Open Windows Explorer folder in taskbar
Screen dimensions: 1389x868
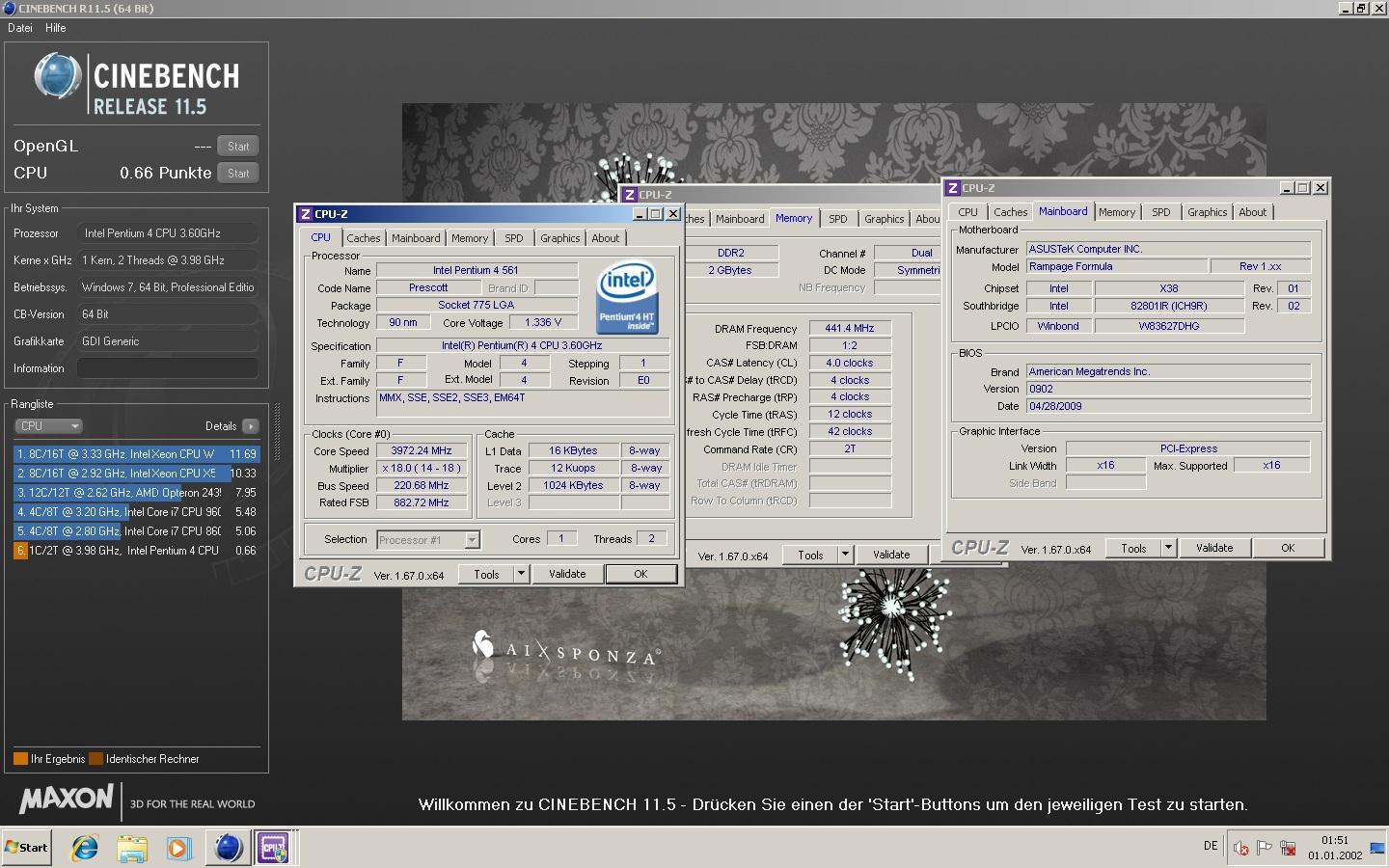coord(132,848)
